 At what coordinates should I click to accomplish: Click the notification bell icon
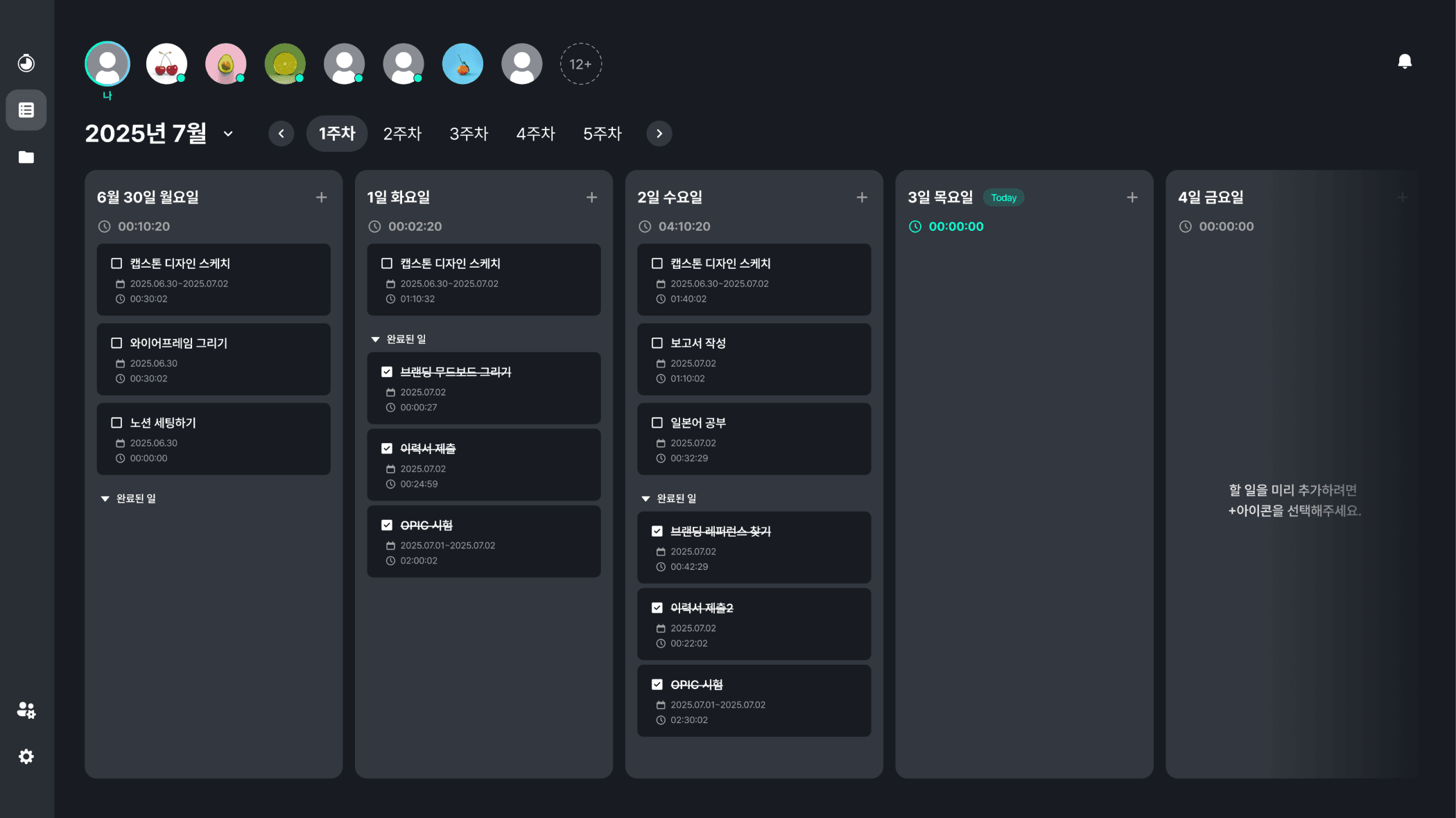[1405, 62]
